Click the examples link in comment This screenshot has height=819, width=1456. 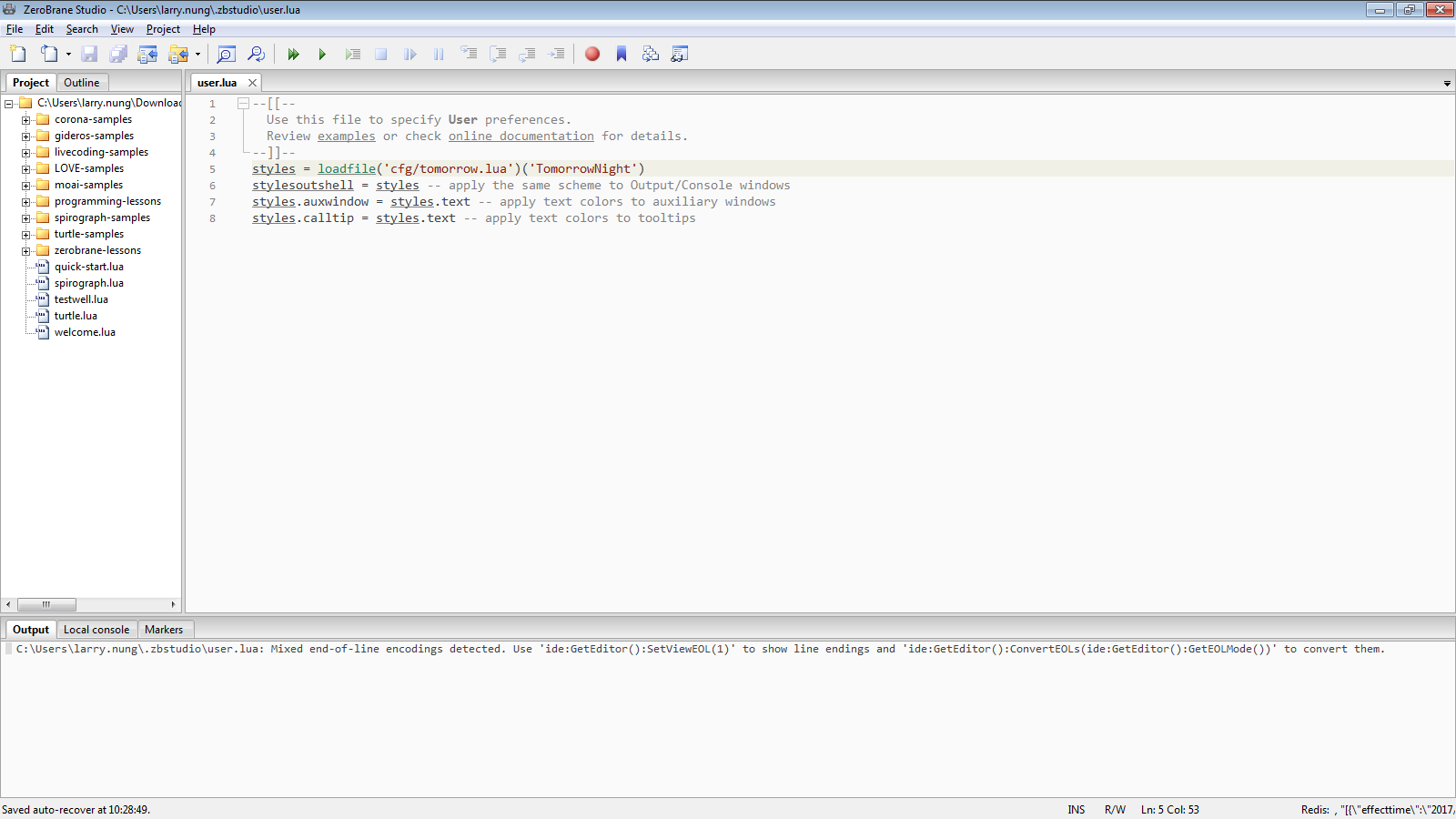[346, 136]
